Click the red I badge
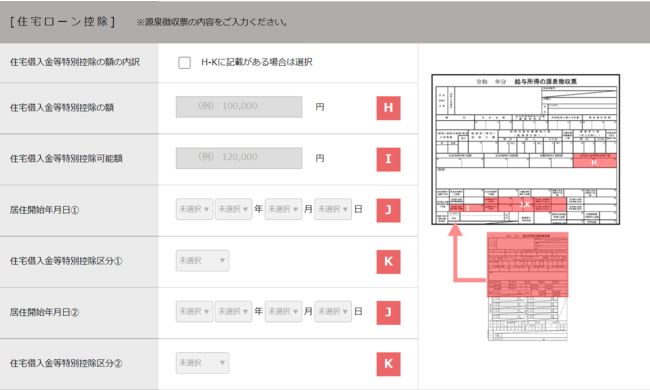This screenshot has height=390, width=650. [x=388, y=159]
